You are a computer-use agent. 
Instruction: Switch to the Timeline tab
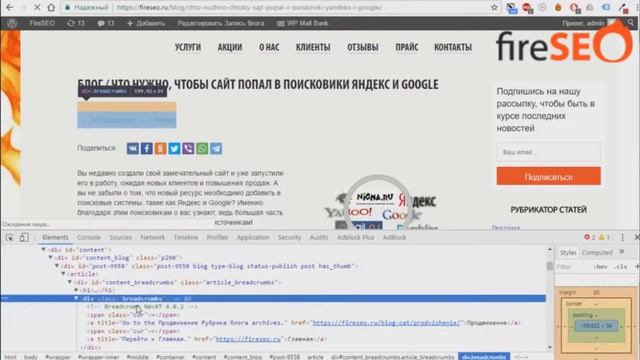point(186,238)
